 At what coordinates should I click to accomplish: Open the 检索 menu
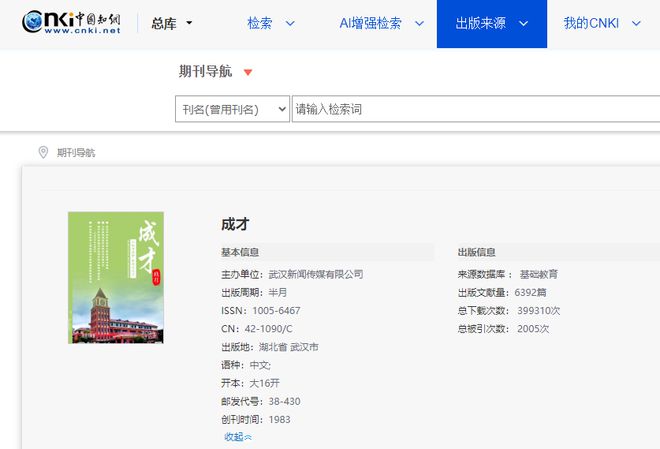(x=271, y=23)
